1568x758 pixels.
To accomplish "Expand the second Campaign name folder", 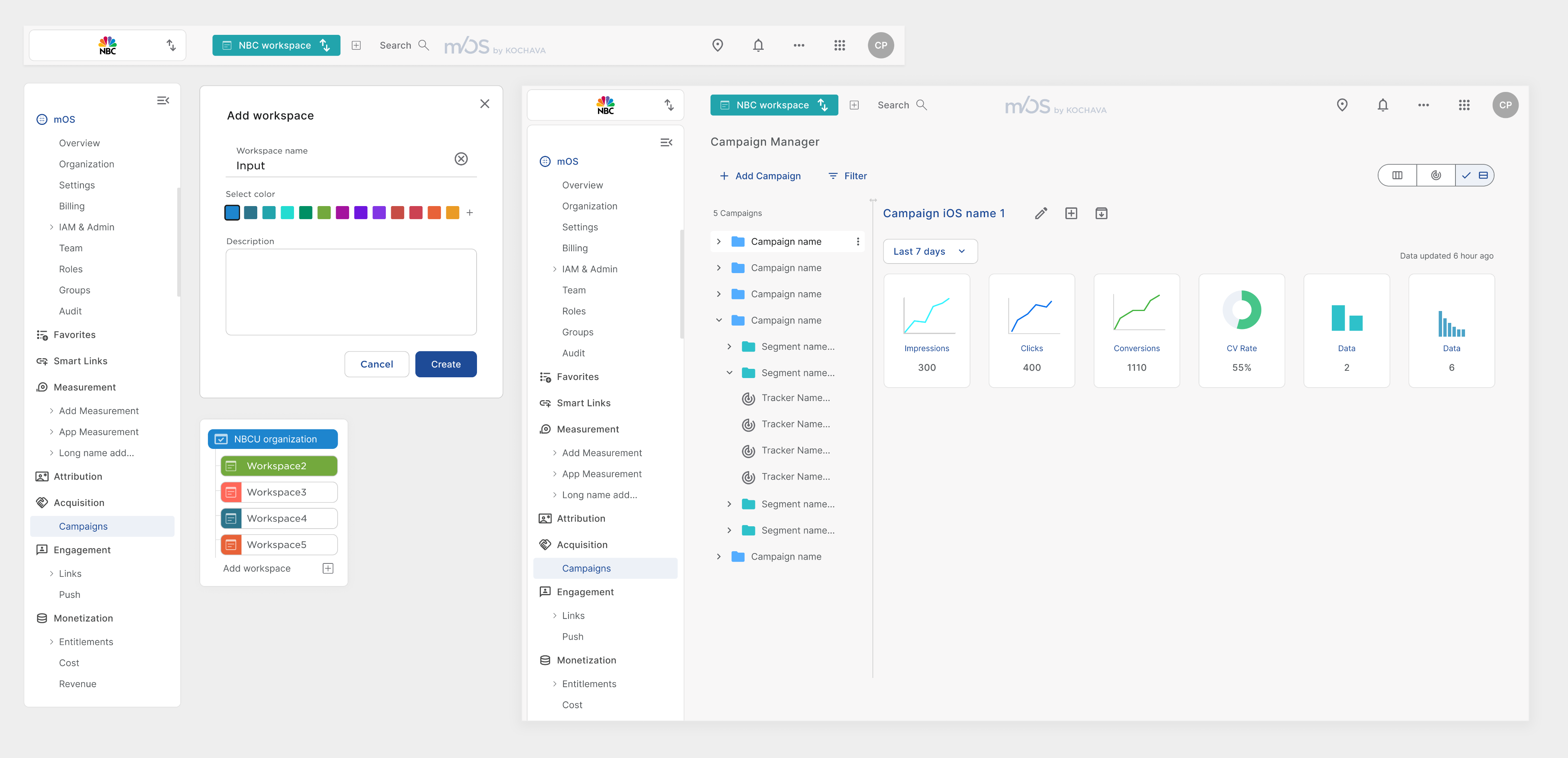I will [x=718, y=268].
